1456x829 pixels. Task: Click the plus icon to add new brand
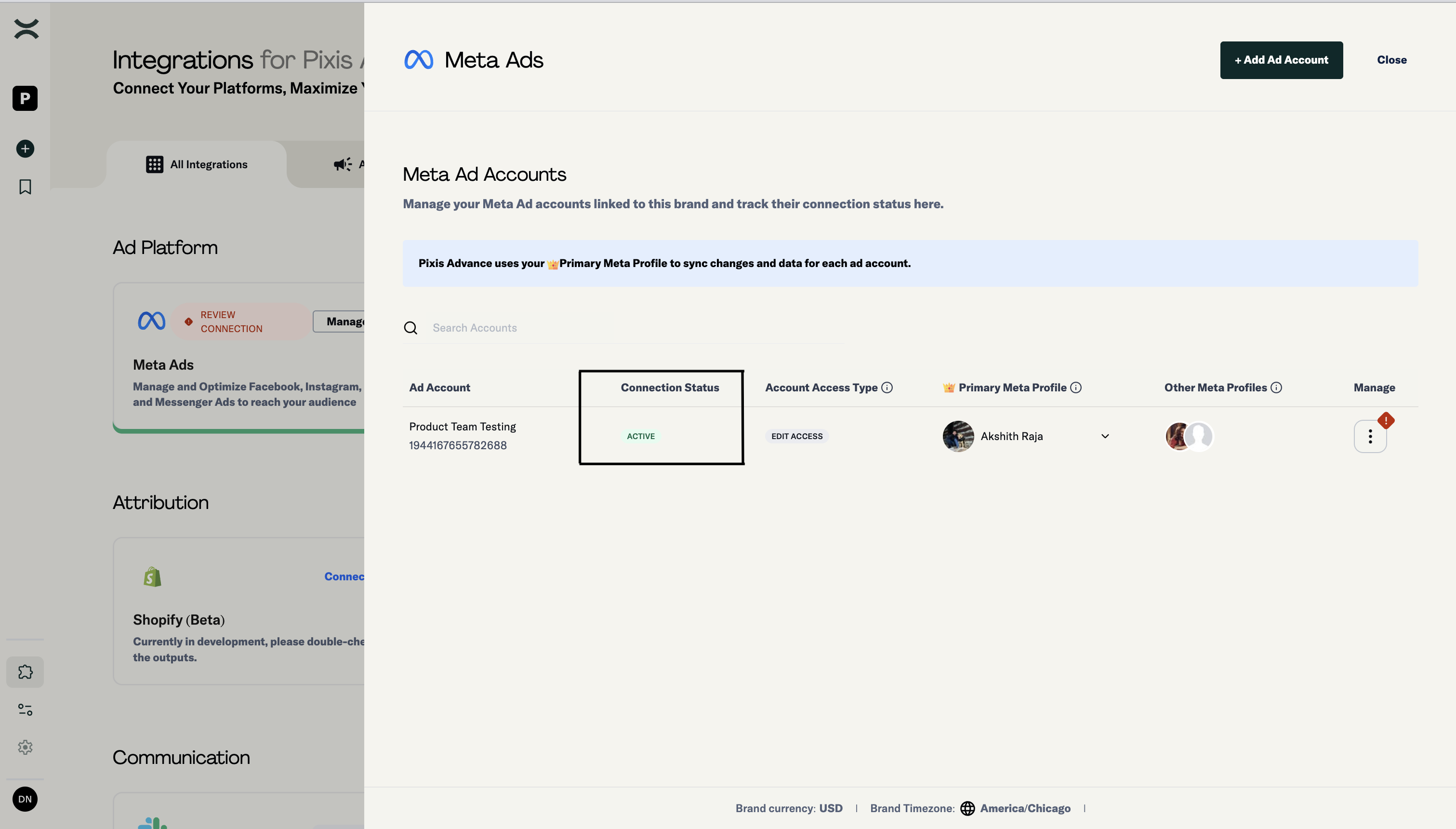tap(25, 148)
